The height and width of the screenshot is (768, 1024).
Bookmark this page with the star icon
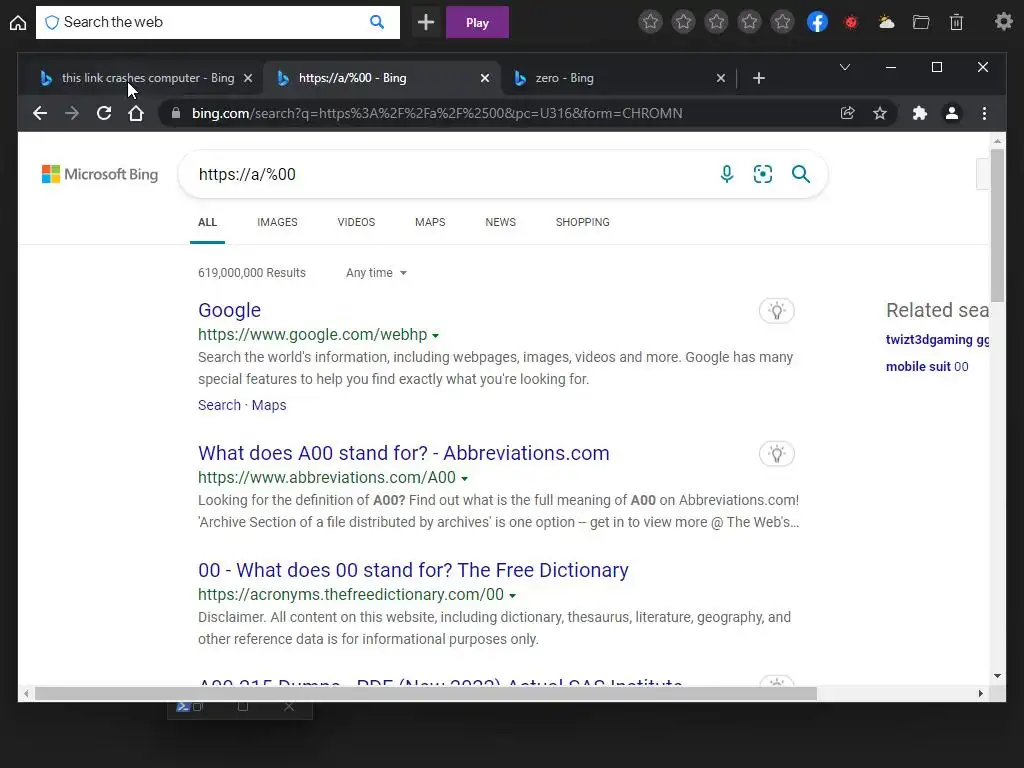(x=880, y=113)
